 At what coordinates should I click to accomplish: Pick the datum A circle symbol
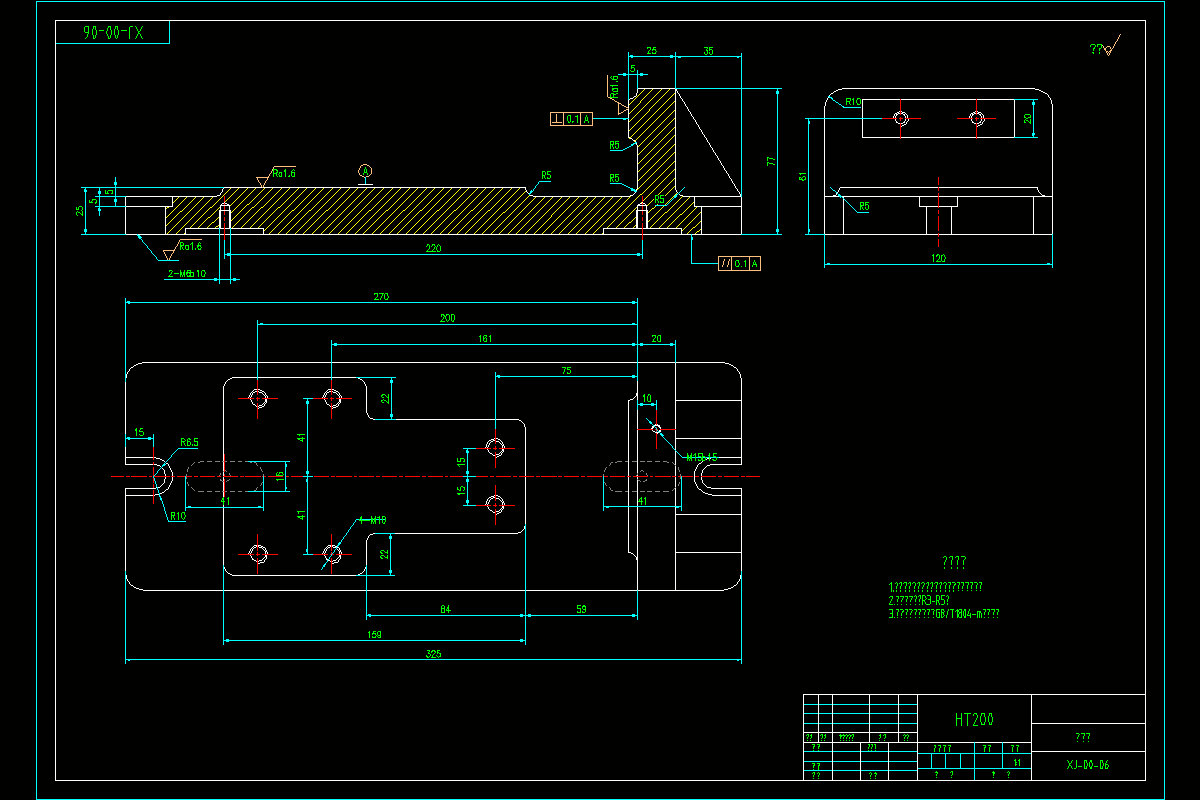(365, 171)
